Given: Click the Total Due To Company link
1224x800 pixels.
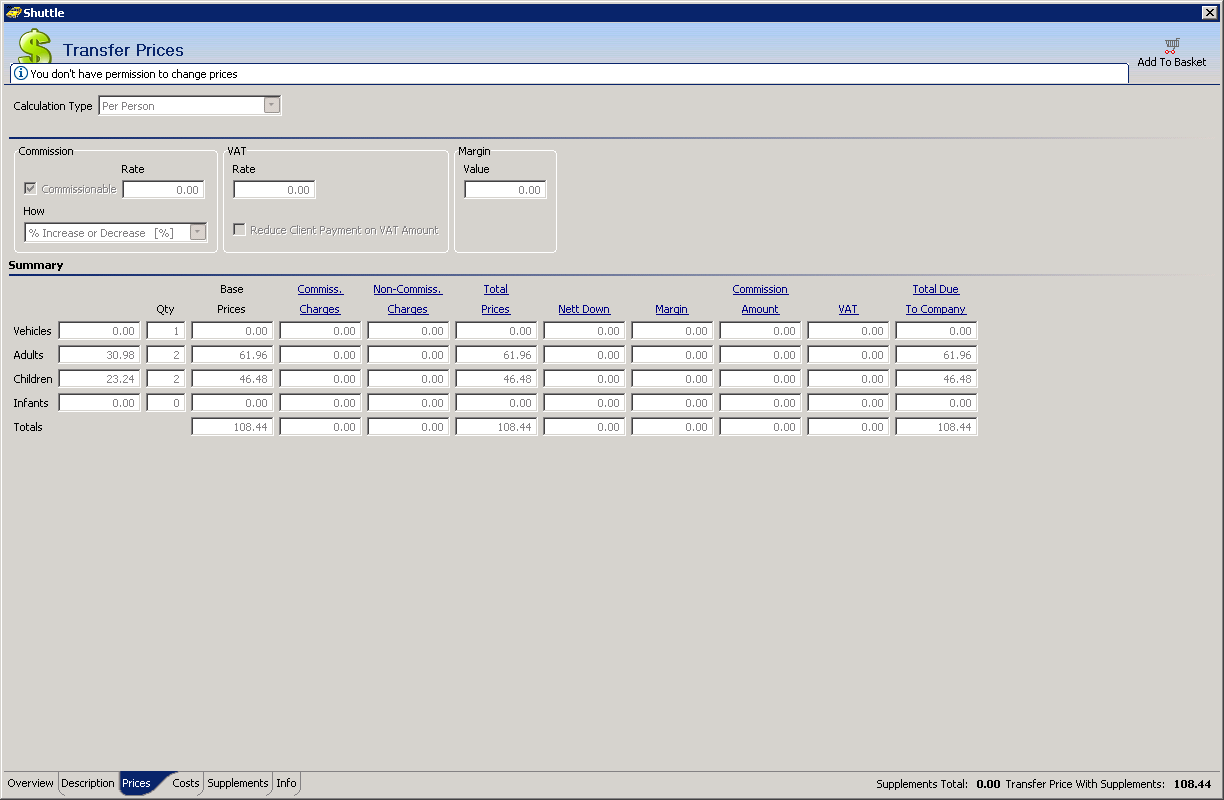Looking at the screenshot, I should [936, 300].
